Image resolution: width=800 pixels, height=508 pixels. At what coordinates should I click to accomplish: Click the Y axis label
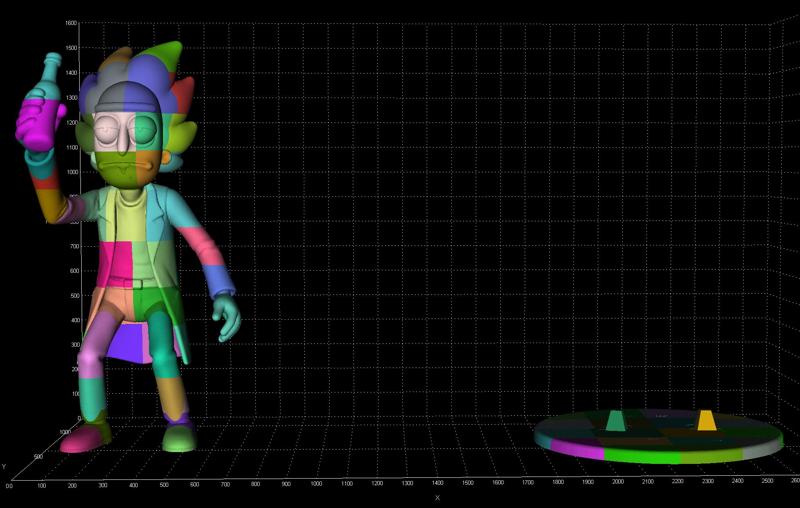(x=4, y=466)
